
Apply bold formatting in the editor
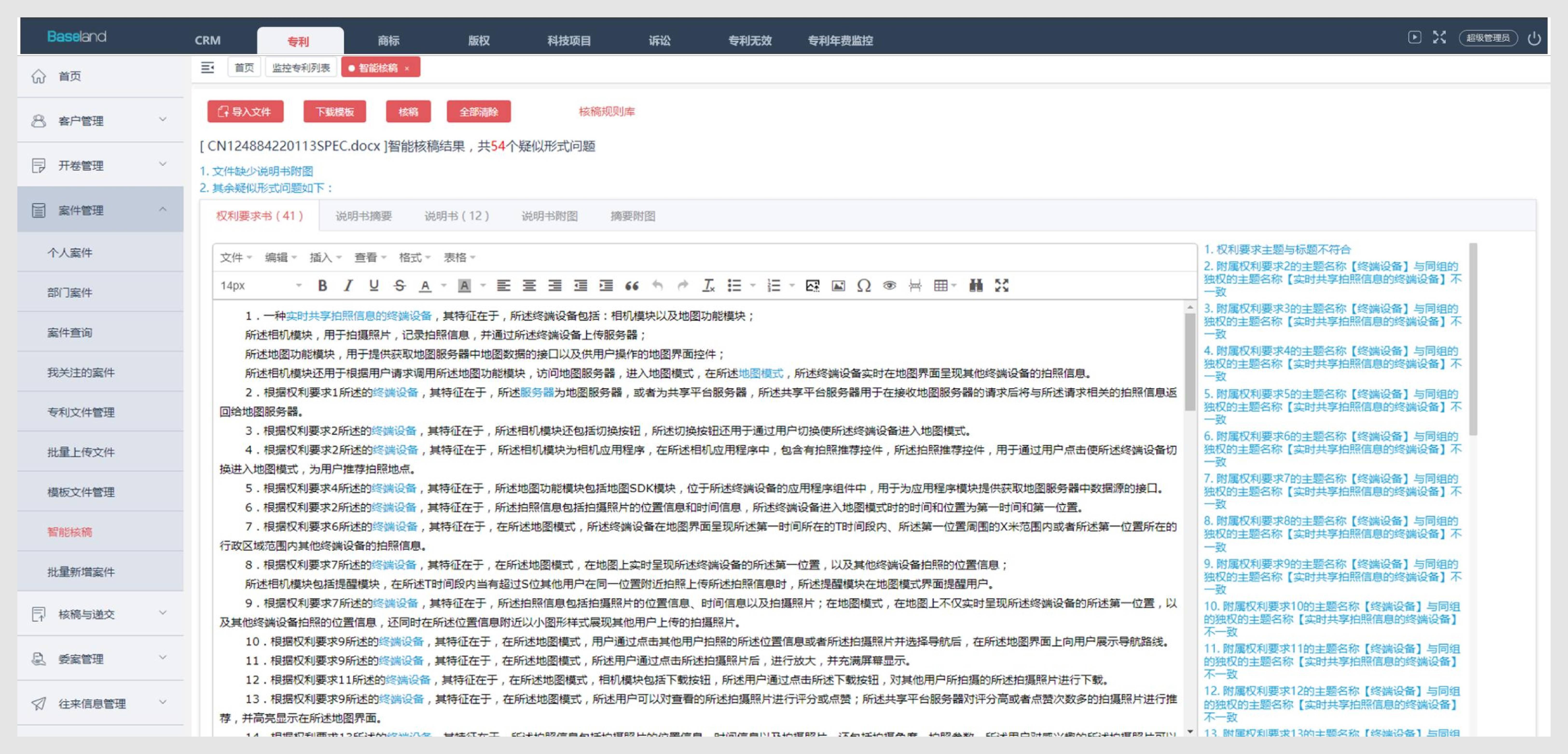[x=323, y=285]
